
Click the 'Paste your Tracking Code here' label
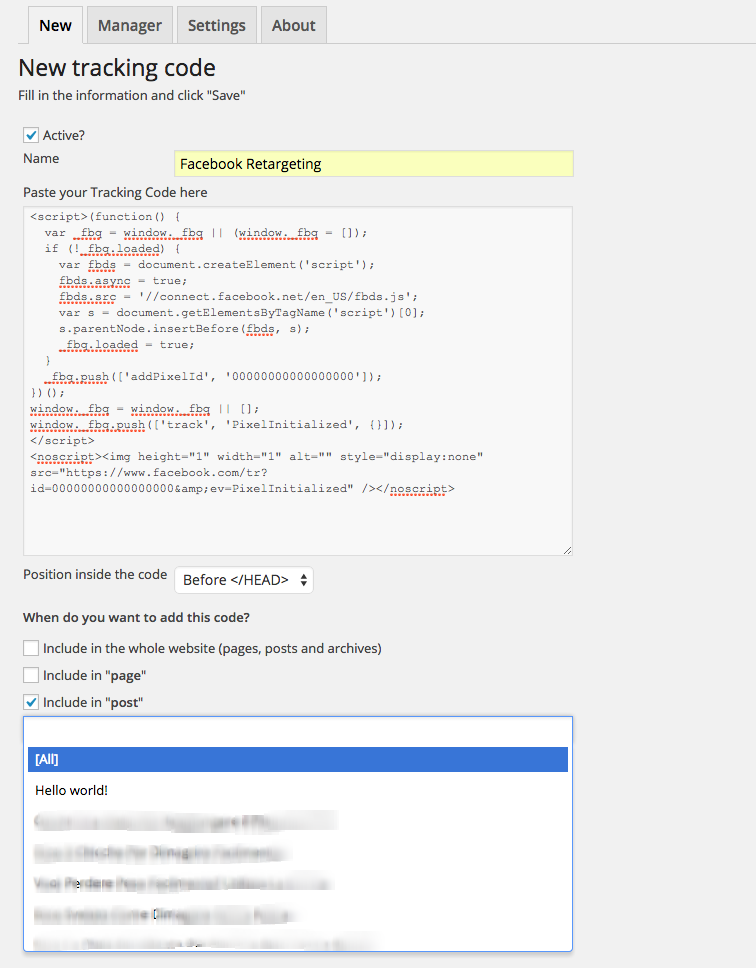(115, 193)
